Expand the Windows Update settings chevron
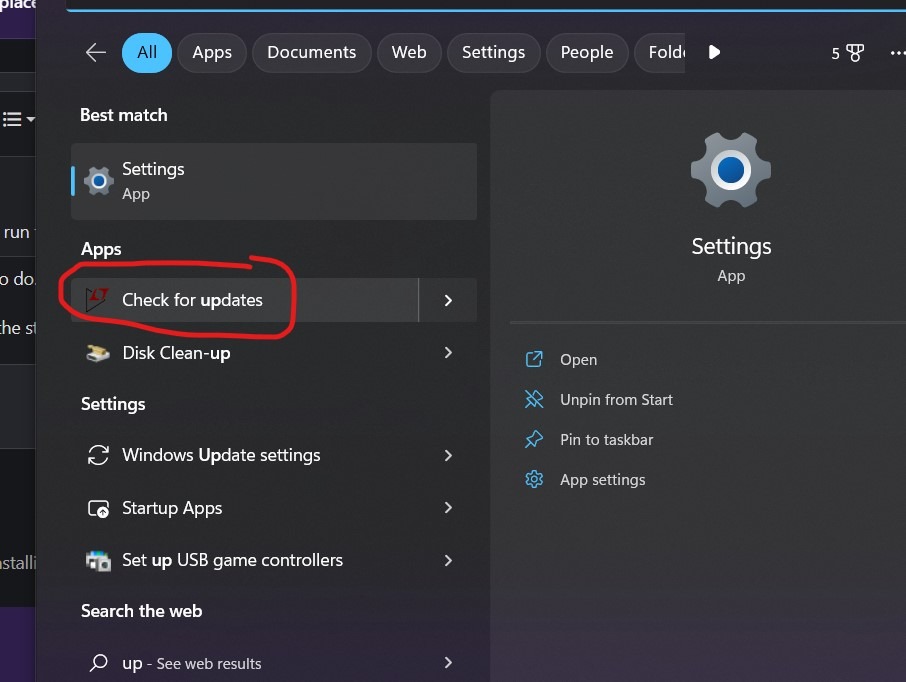Screen dimensions: 906x682 [448, 455]
